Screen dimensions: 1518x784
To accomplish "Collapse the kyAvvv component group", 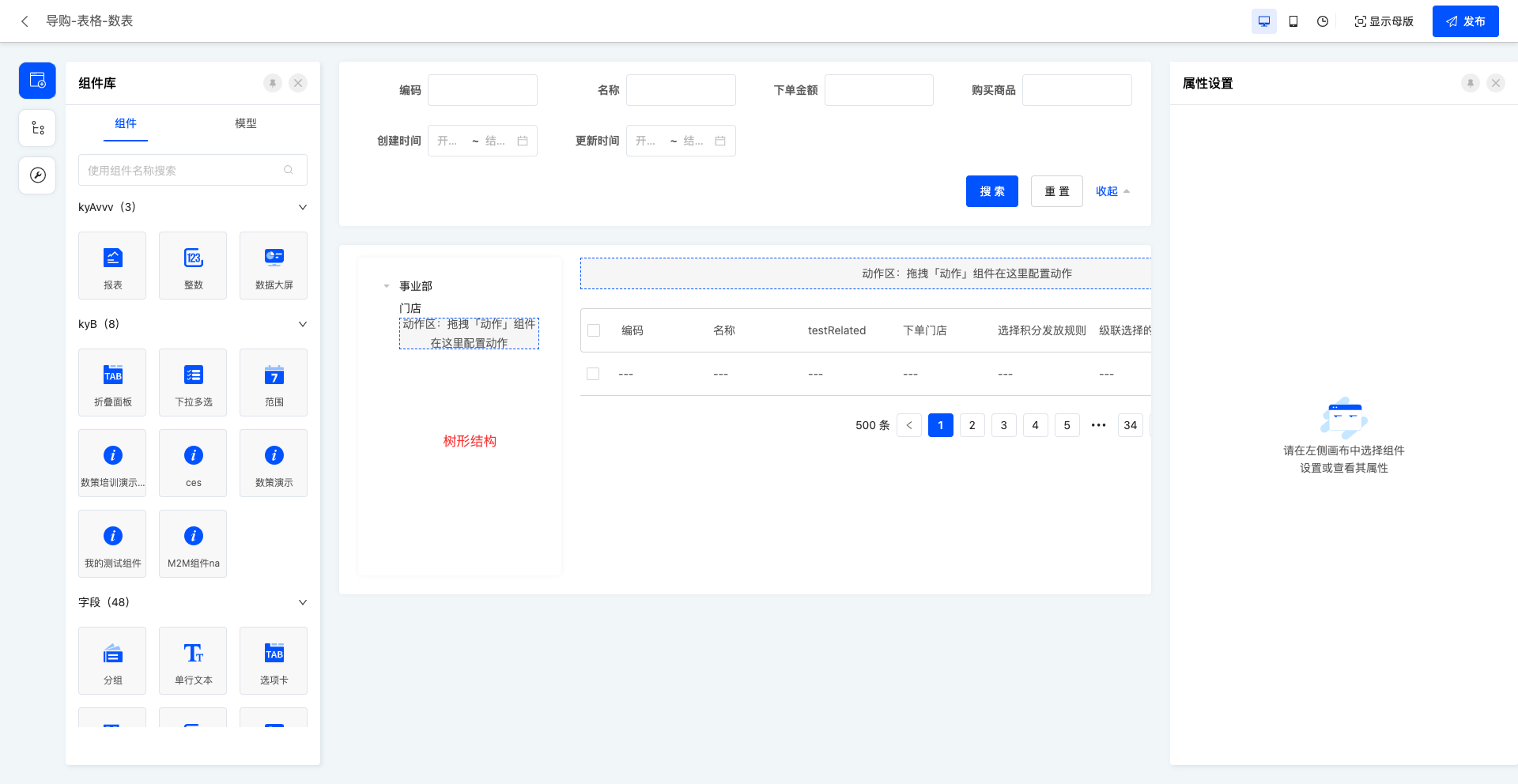I will point(301,206).
